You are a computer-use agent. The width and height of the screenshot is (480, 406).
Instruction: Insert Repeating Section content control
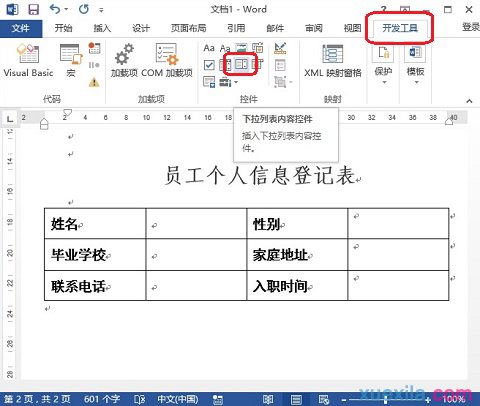209,82
